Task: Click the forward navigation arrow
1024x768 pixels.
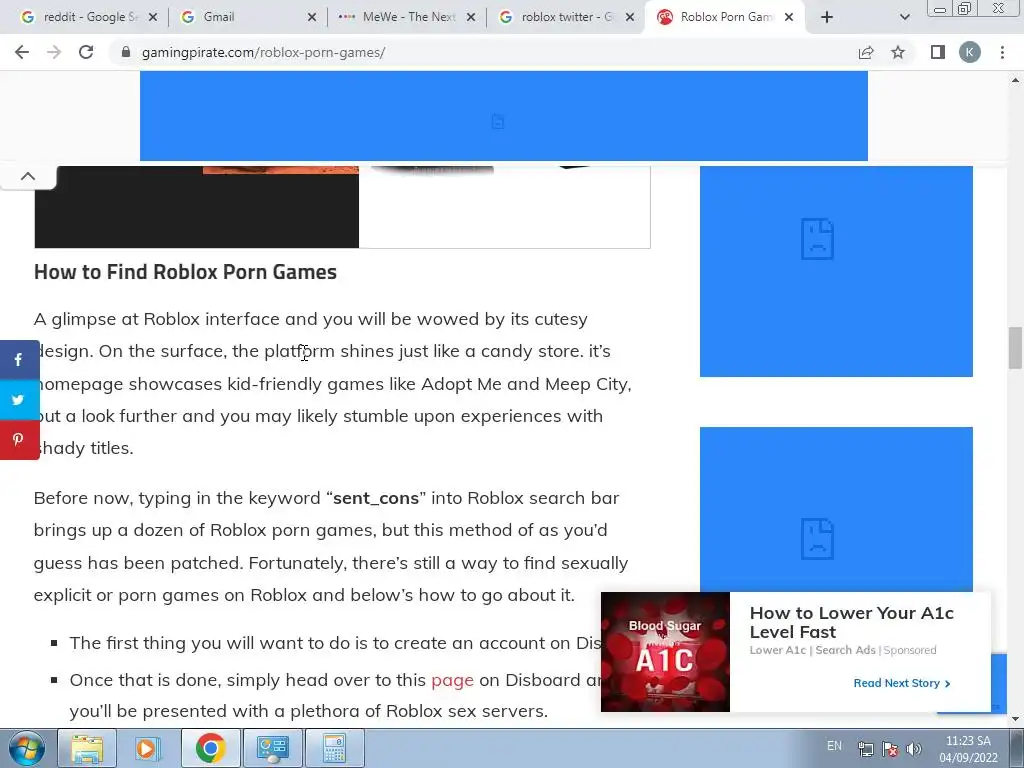Action: (x=54, y=52)
